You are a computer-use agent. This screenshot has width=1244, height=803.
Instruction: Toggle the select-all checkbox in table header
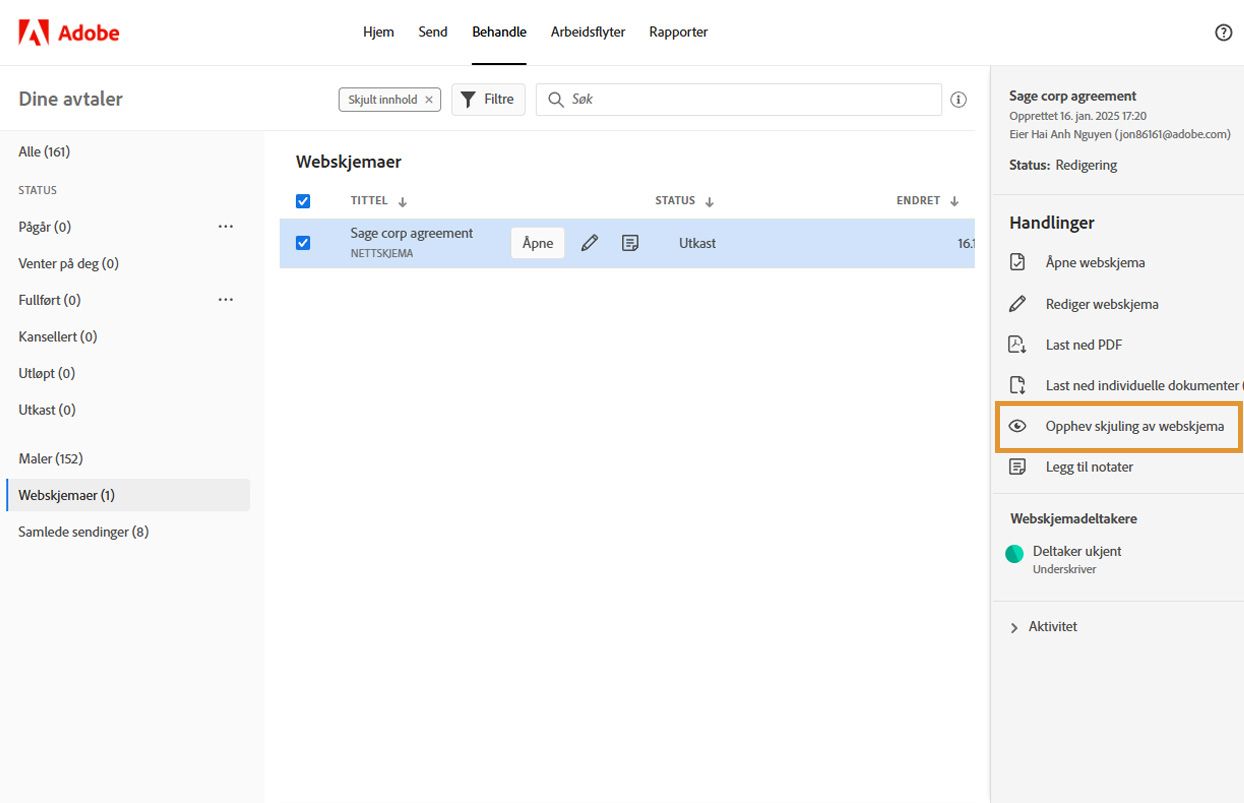pyautogui.click(x=303, y=201)
